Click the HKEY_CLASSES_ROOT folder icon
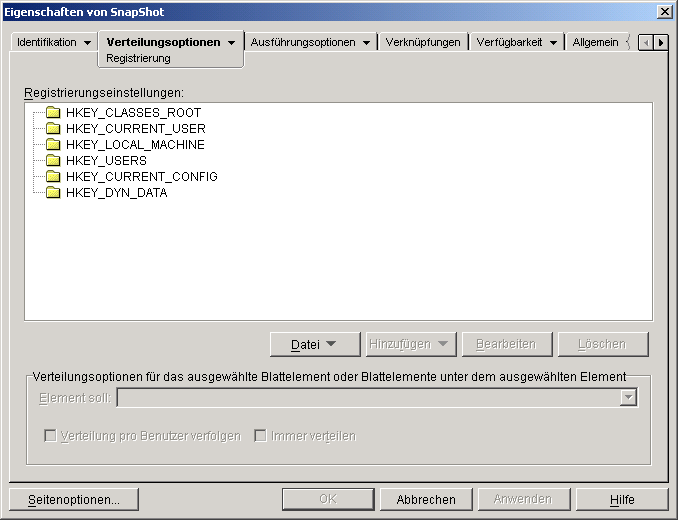Viewport: 678px width, 520px height. point(53,113)
